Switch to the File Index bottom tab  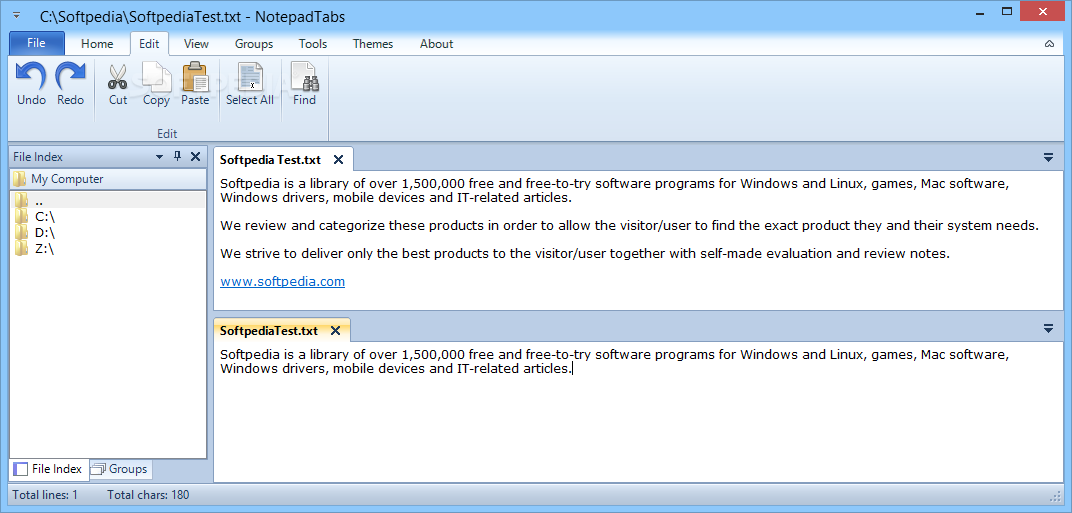49,469
